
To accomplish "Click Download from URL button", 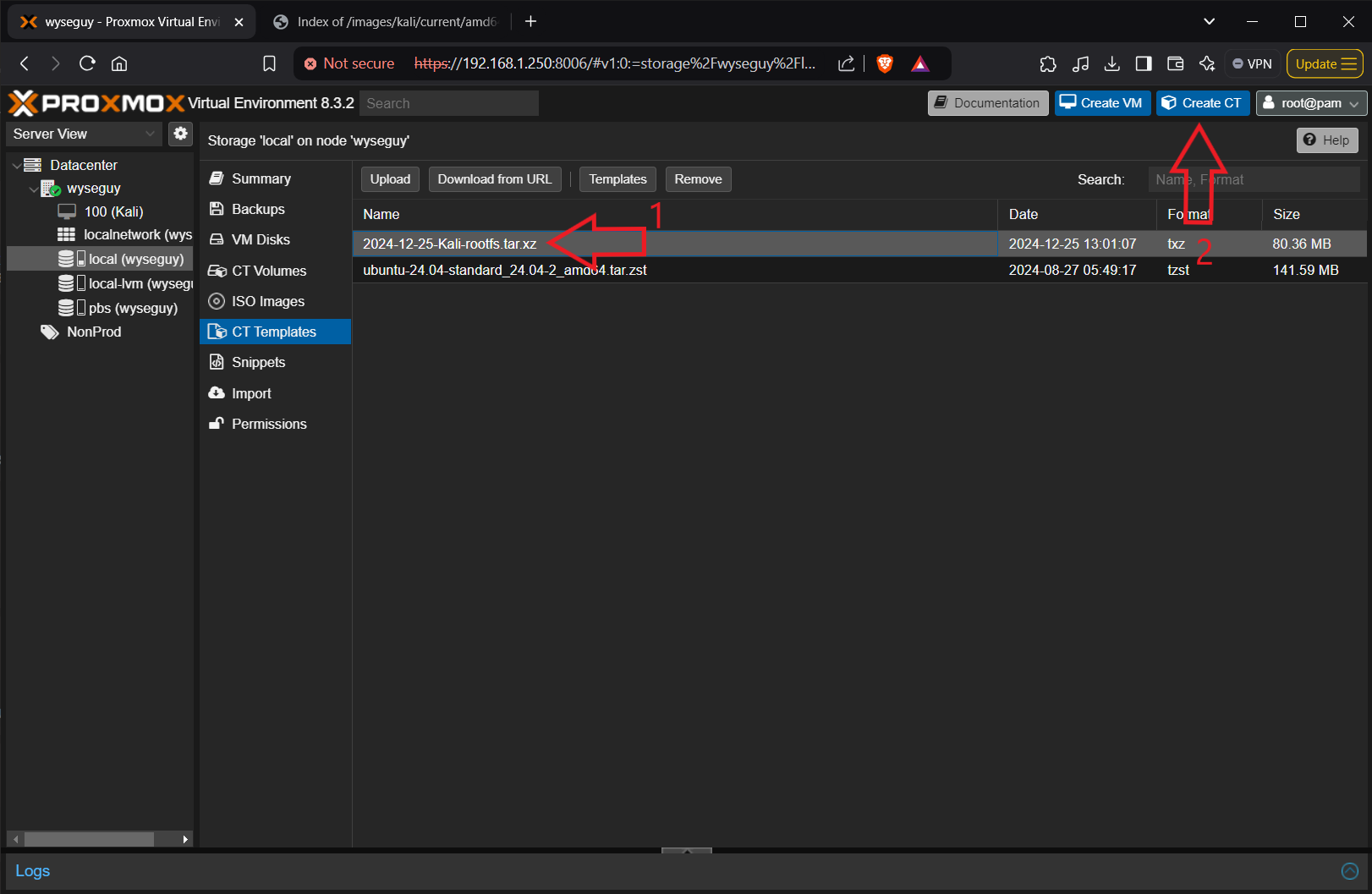I will (x=495, y=179).
